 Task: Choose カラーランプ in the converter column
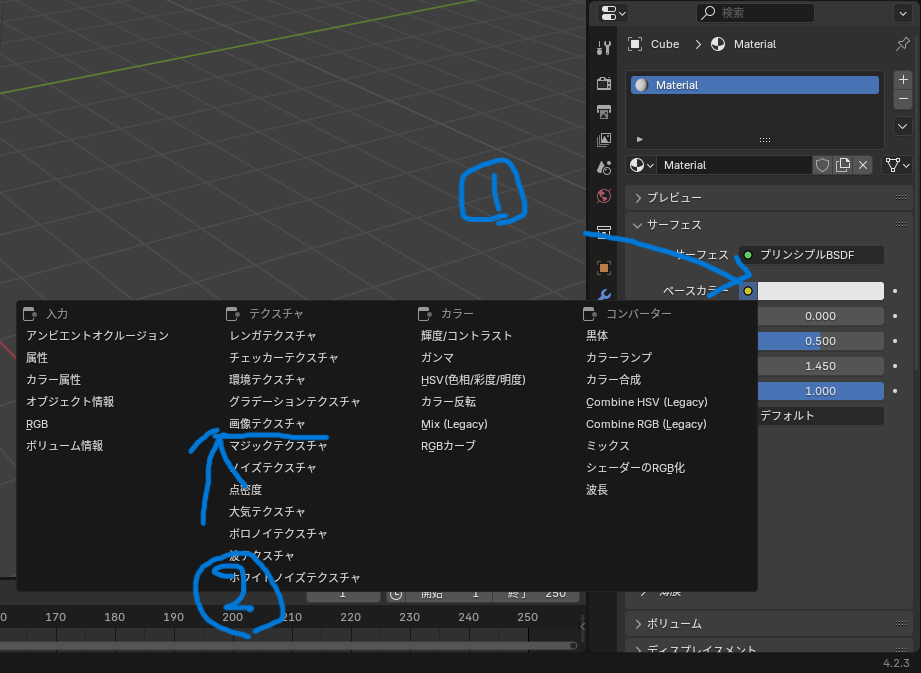click(x=618, y=358)
